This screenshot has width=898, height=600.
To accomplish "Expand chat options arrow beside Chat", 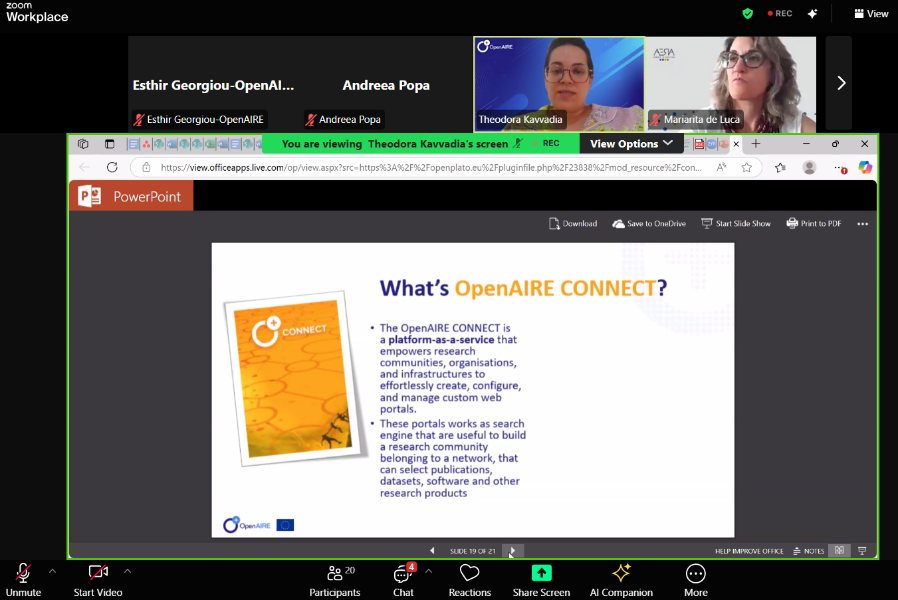I will [x=428, y=571].
